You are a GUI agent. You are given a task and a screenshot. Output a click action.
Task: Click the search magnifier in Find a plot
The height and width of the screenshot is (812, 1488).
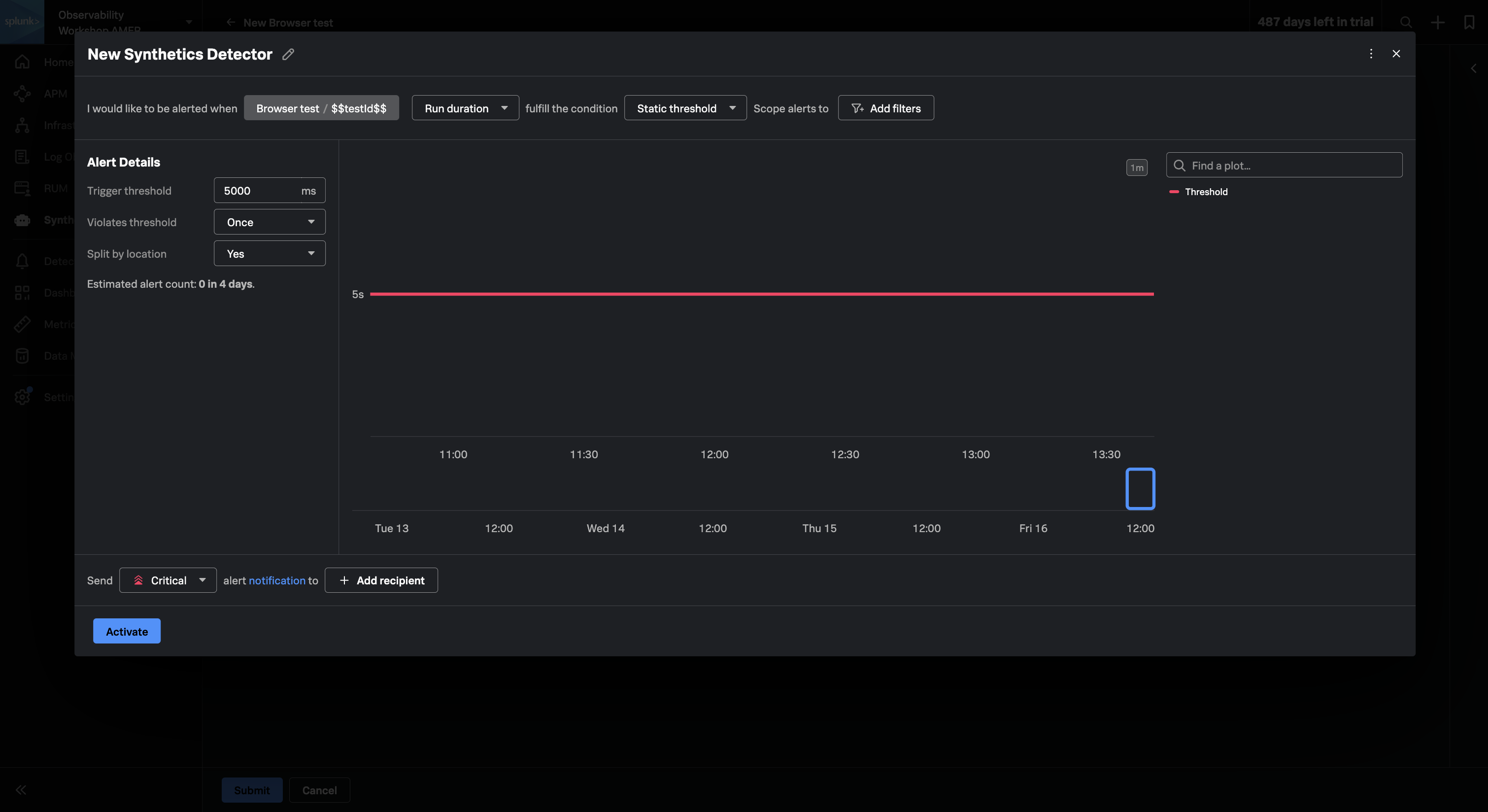pos(1179,166)
